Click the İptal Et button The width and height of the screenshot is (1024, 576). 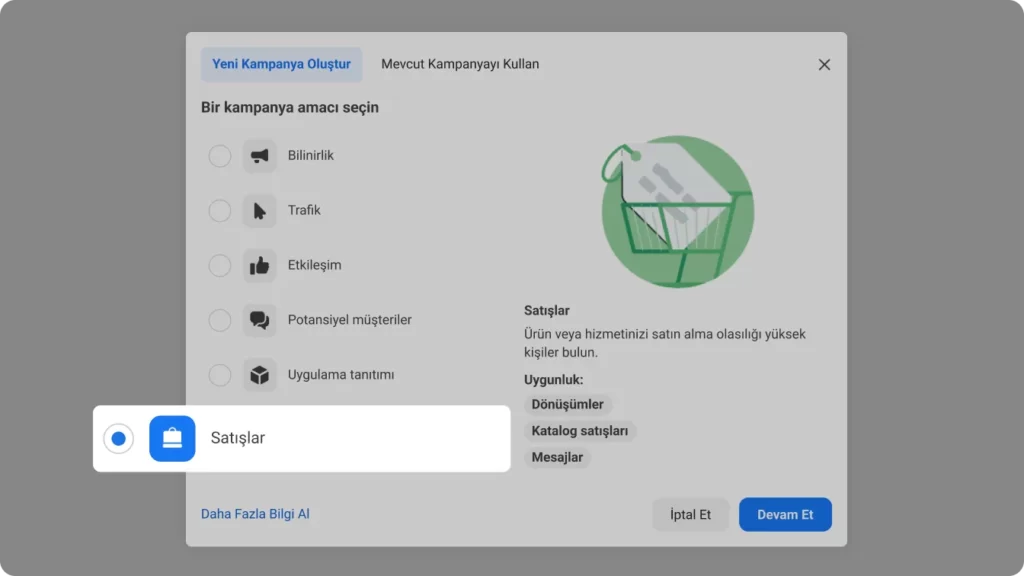[x=690, y=515]
